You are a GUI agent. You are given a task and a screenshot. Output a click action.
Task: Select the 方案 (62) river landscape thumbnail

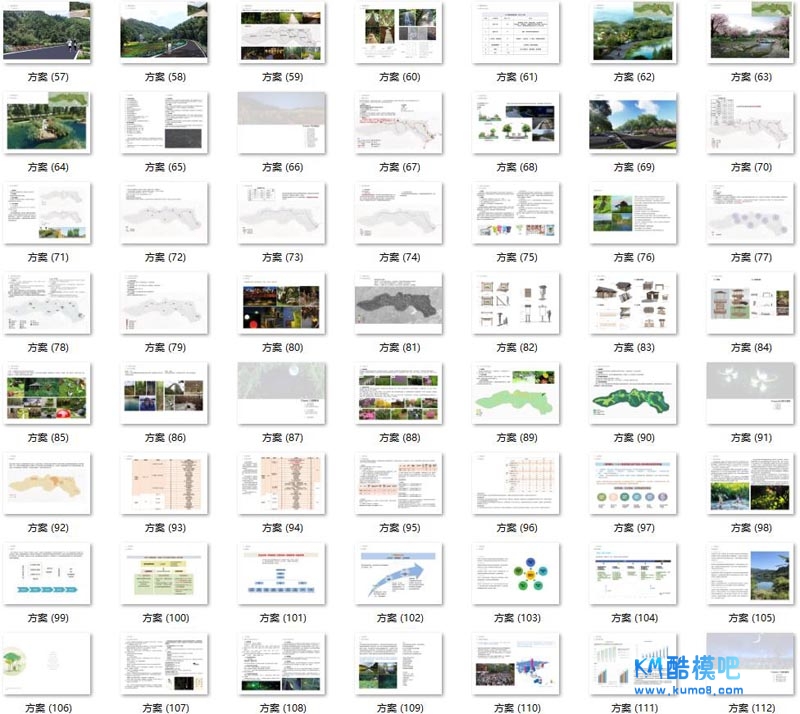[x=632, y=31]
